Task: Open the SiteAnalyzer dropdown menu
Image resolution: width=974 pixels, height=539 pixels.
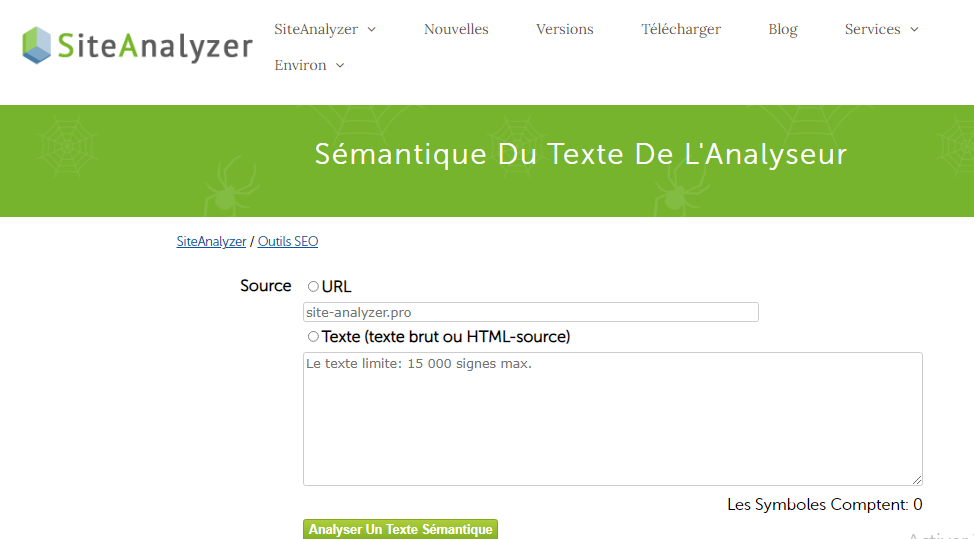Action: point(325,29)
